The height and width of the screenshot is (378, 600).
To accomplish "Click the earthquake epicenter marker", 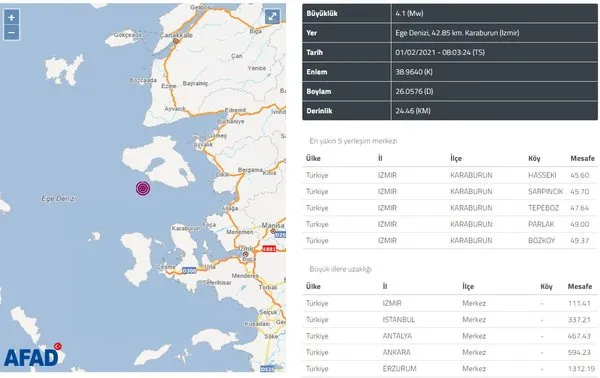I will (143, 188).
